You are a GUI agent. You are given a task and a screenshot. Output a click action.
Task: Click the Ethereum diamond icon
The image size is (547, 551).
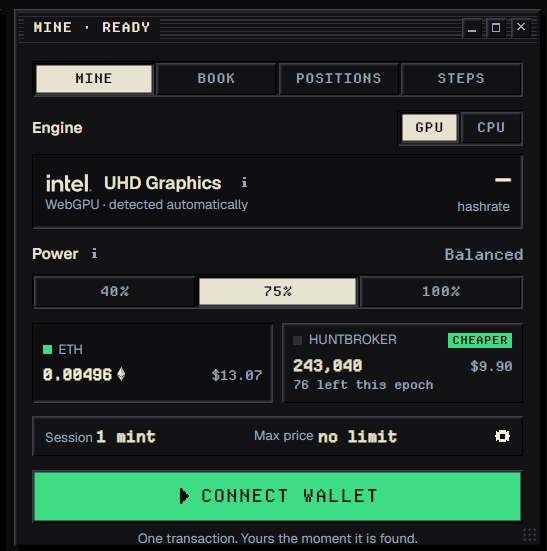coord(121,374)
